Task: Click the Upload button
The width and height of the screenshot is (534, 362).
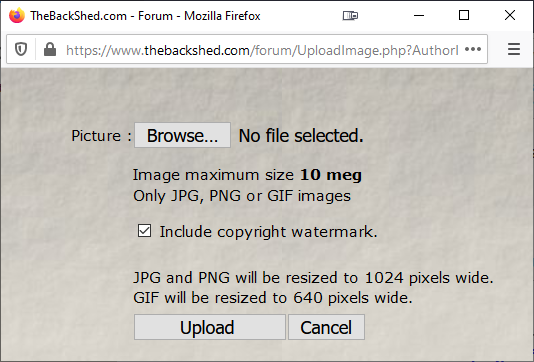Action: pos(209,327)
